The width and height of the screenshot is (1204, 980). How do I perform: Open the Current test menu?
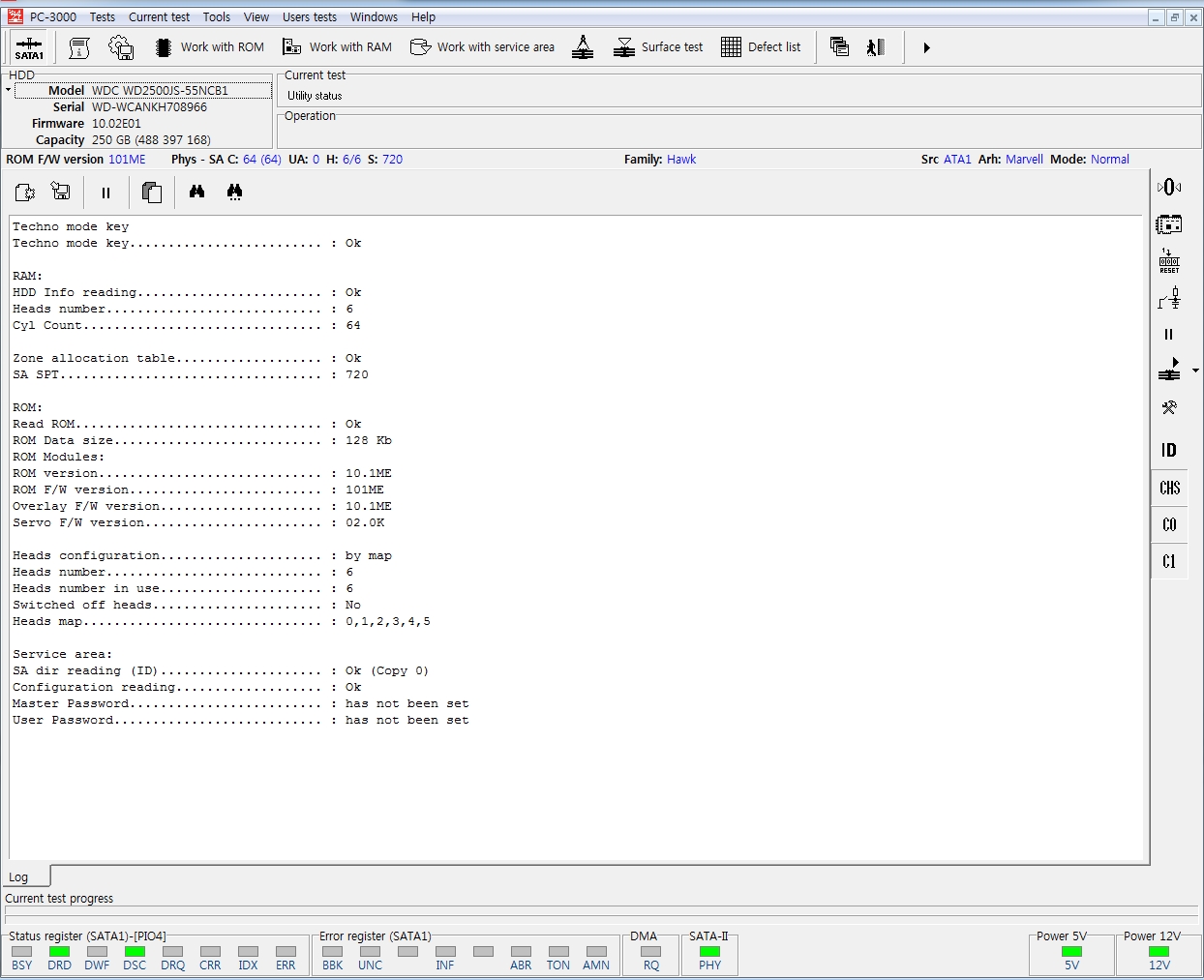(x=160, y=16)
